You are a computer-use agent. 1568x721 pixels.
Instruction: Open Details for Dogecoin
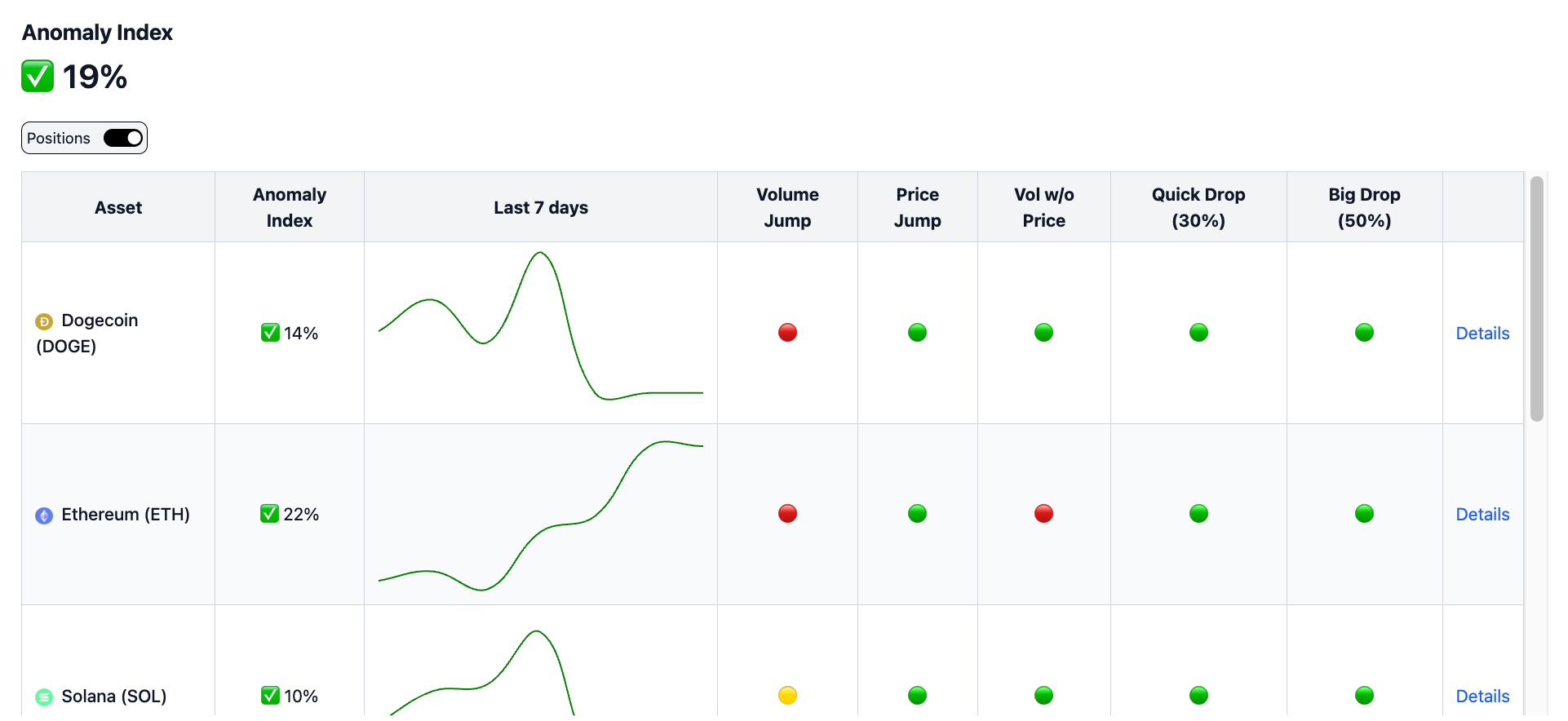(1482, 334)
